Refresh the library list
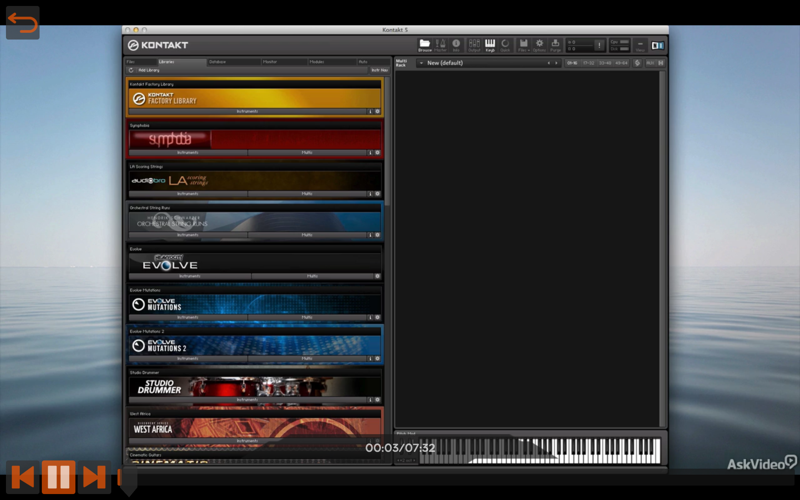The width and height of the screenshot is (800, 500). (x=131, y=70)
